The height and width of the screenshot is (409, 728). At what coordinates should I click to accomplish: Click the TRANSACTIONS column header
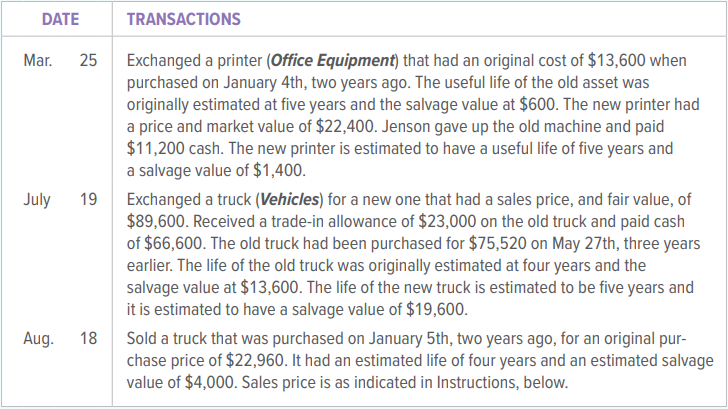coord(184,19)
